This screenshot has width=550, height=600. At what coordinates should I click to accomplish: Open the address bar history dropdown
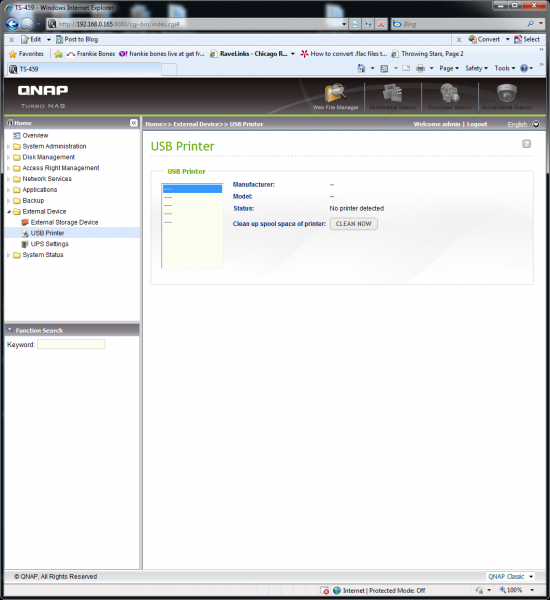[344, 24]
